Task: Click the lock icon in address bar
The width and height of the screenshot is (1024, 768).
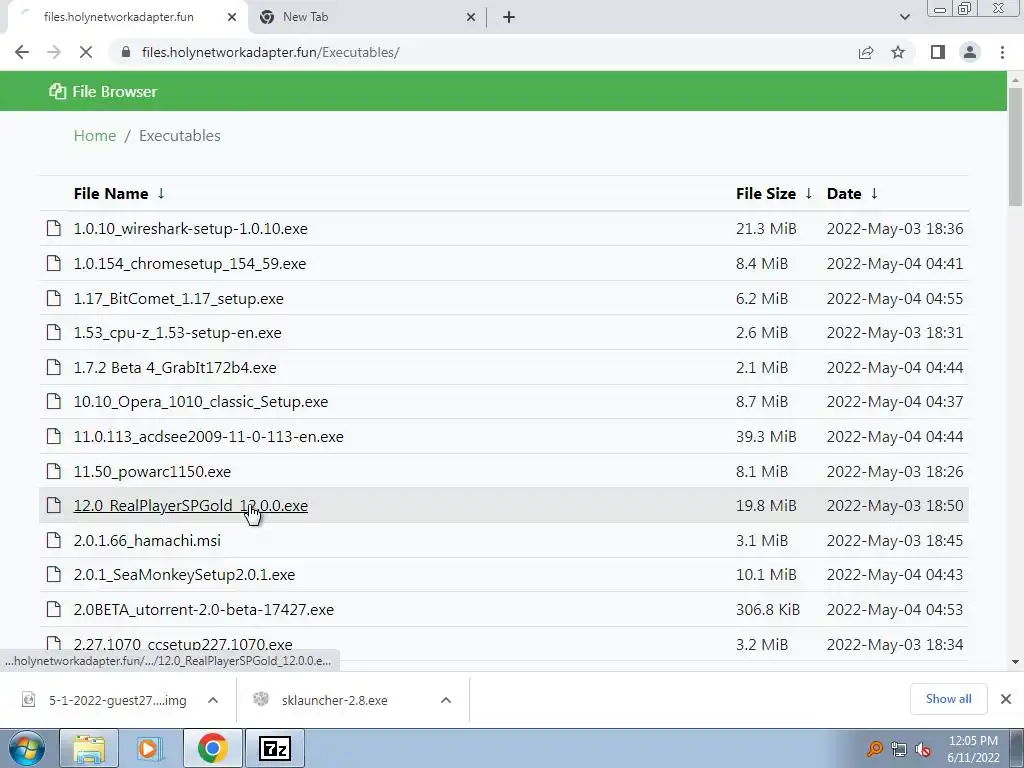Action: tap(126, 52)
